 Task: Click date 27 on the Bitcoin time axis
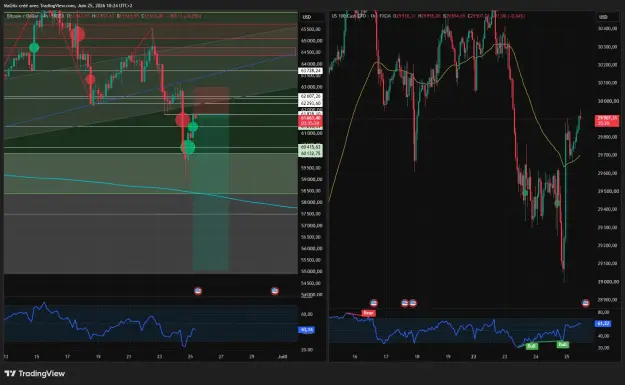[221, 356]
